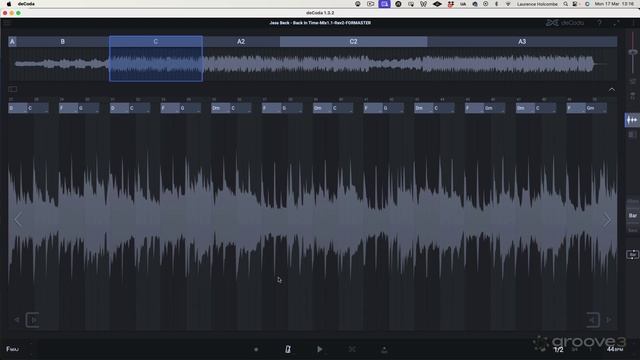The height and width of the screenshot is (360, 640).
Task: Click the deCoda logo in the header
Action: click(565, 23)
